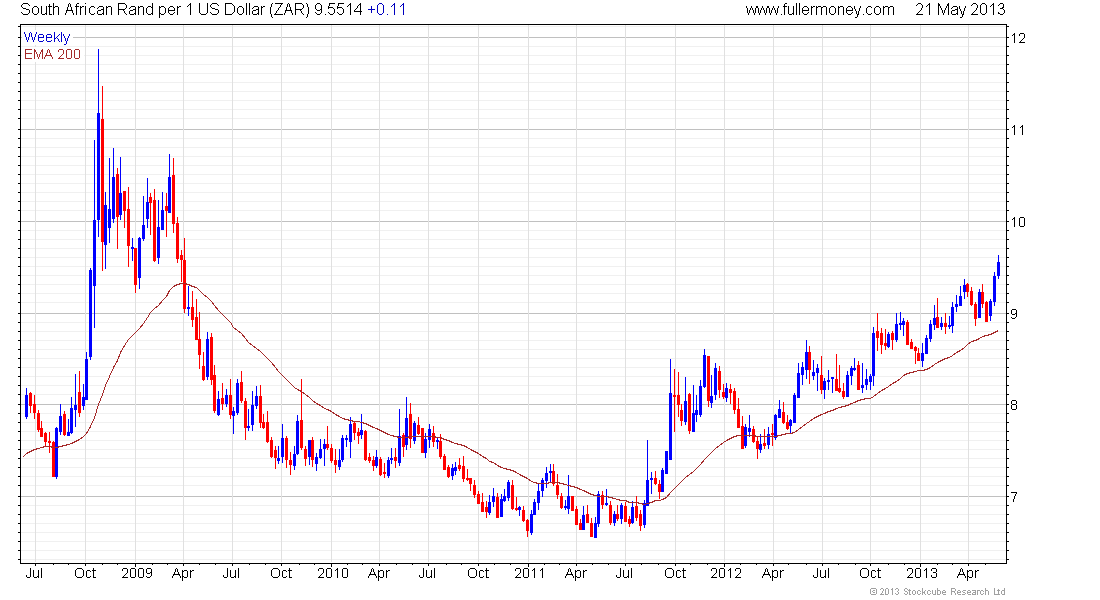Click the 9 value on price axis
Image resolution: width=1100 pixels, height=600 pixels.
(x=1014, y=314)
